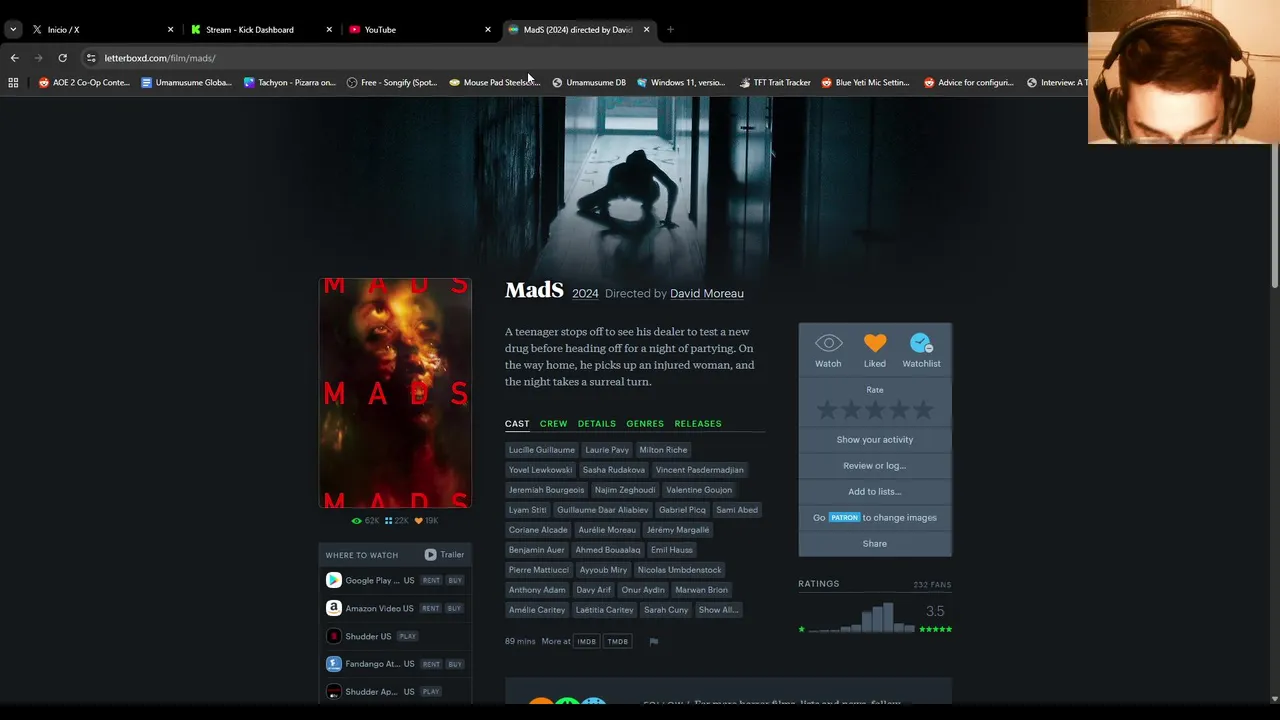
Task: Open the IMDB link
Action: pos(587,641)
